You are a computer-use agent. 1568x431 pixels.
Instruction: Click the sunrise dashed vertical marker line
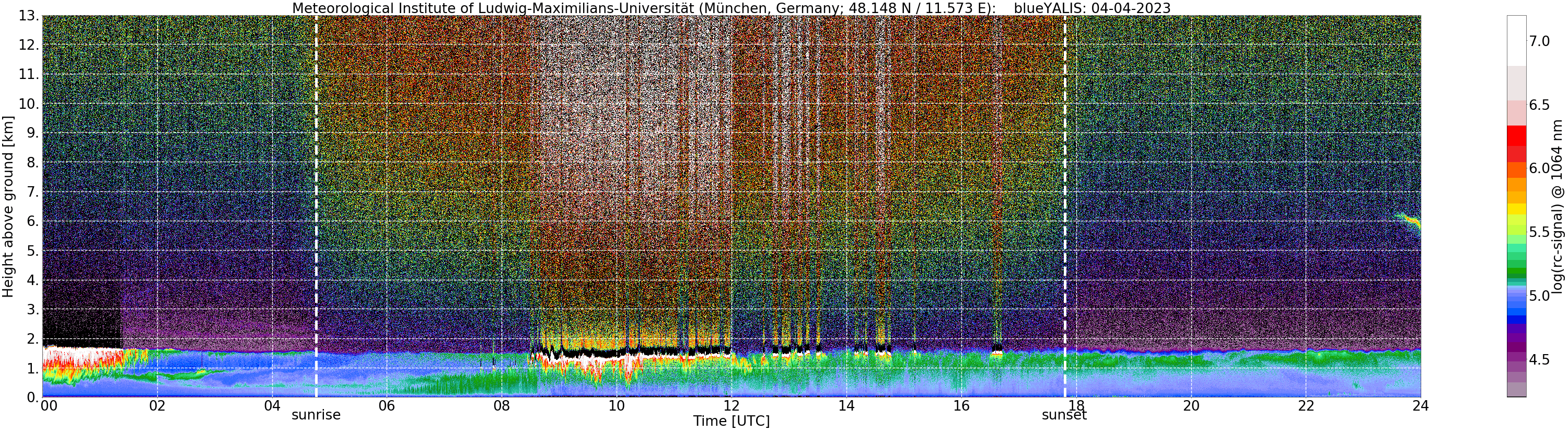coord(316,206)
